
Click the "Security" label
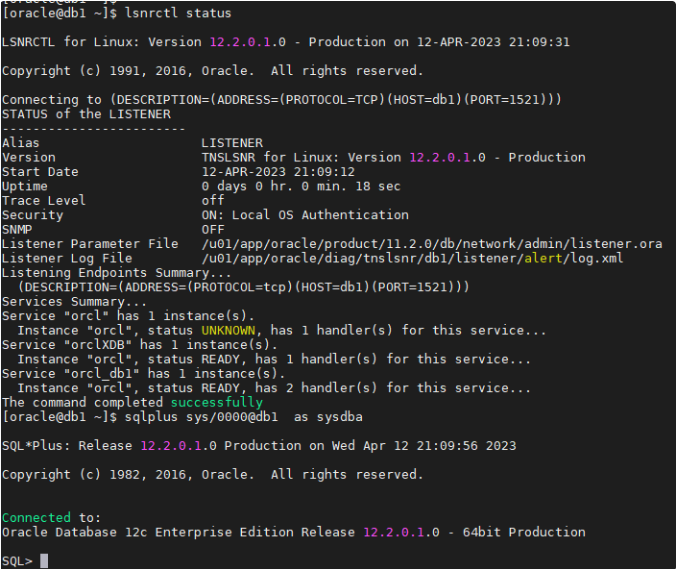32,215
